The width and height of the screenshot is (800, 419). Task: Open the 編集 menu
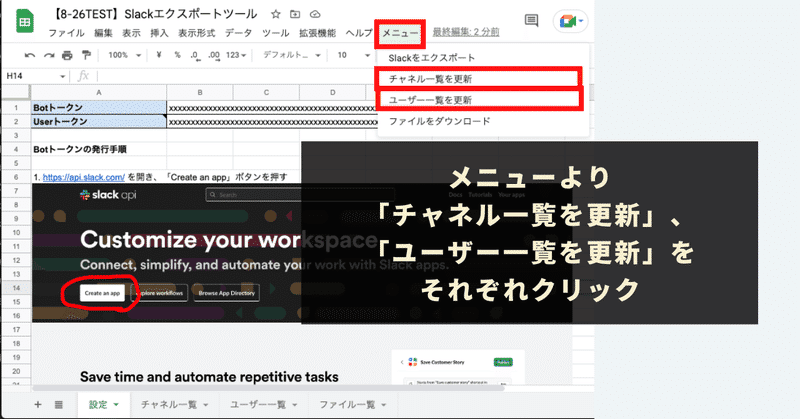(x=103, y=33)
